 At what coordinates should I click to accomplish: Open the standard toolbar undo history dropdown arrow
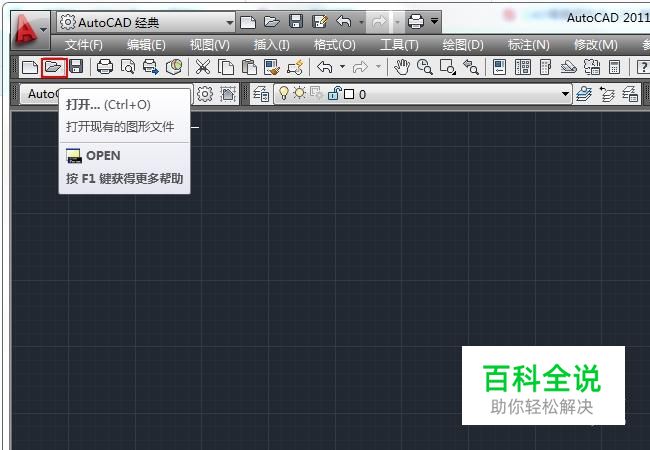coord(342,67)
